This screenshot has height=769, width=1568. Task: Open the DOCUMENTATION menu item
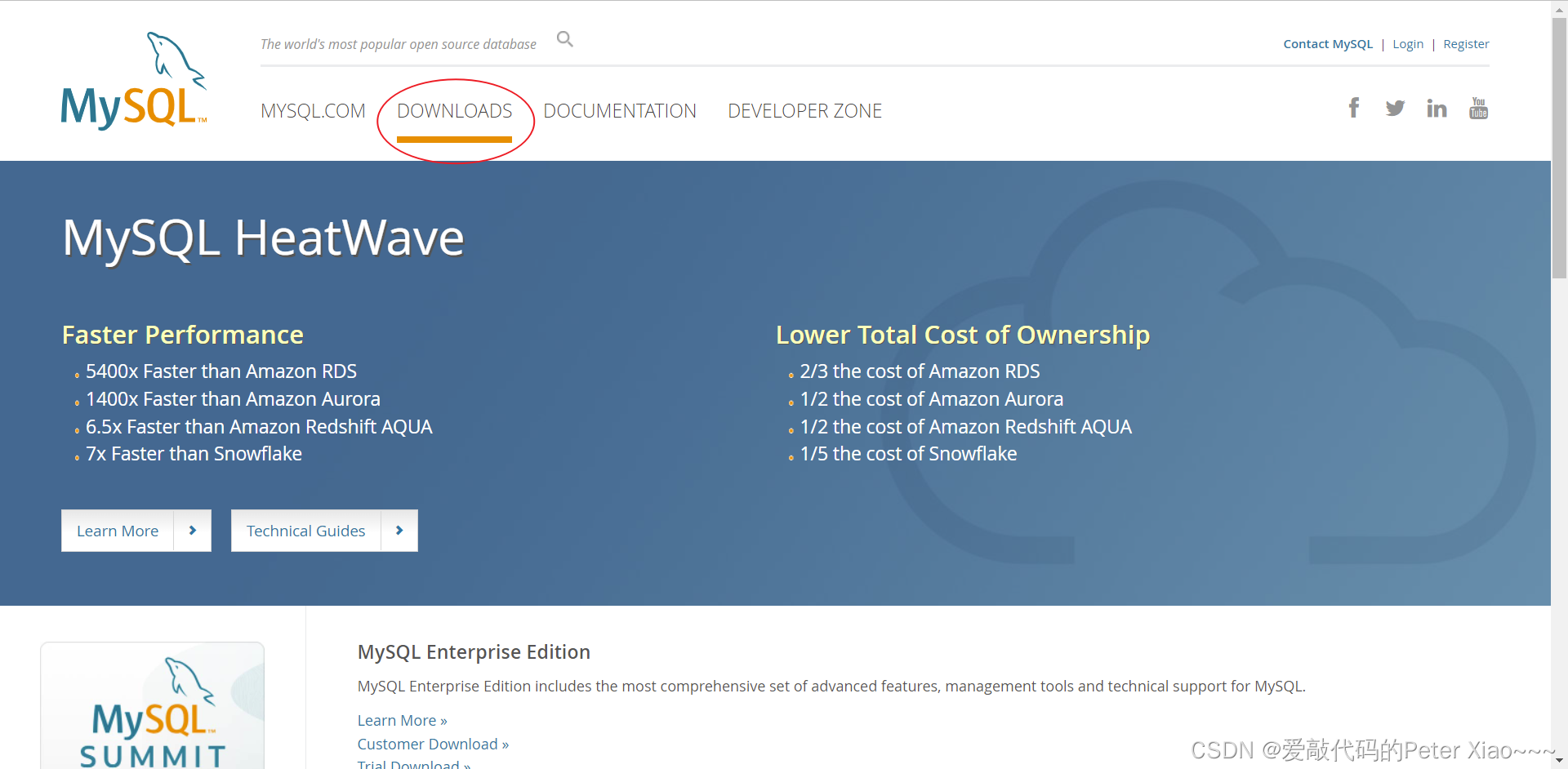620,110
